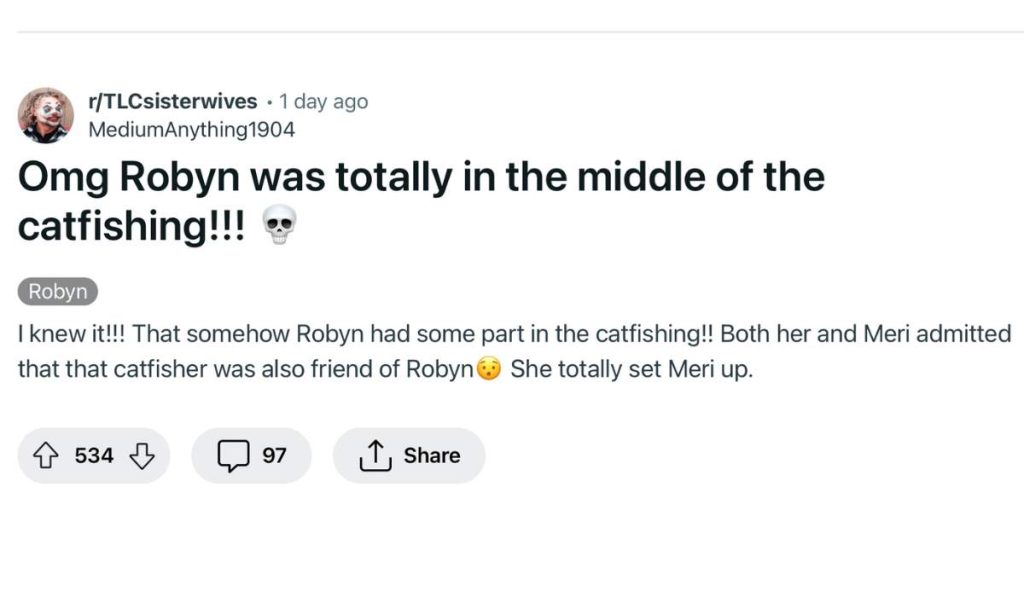The width and height of the screenshot is (1024, 597).
Task: Select the gray Robyn flair tag
Action: point(57,292)
